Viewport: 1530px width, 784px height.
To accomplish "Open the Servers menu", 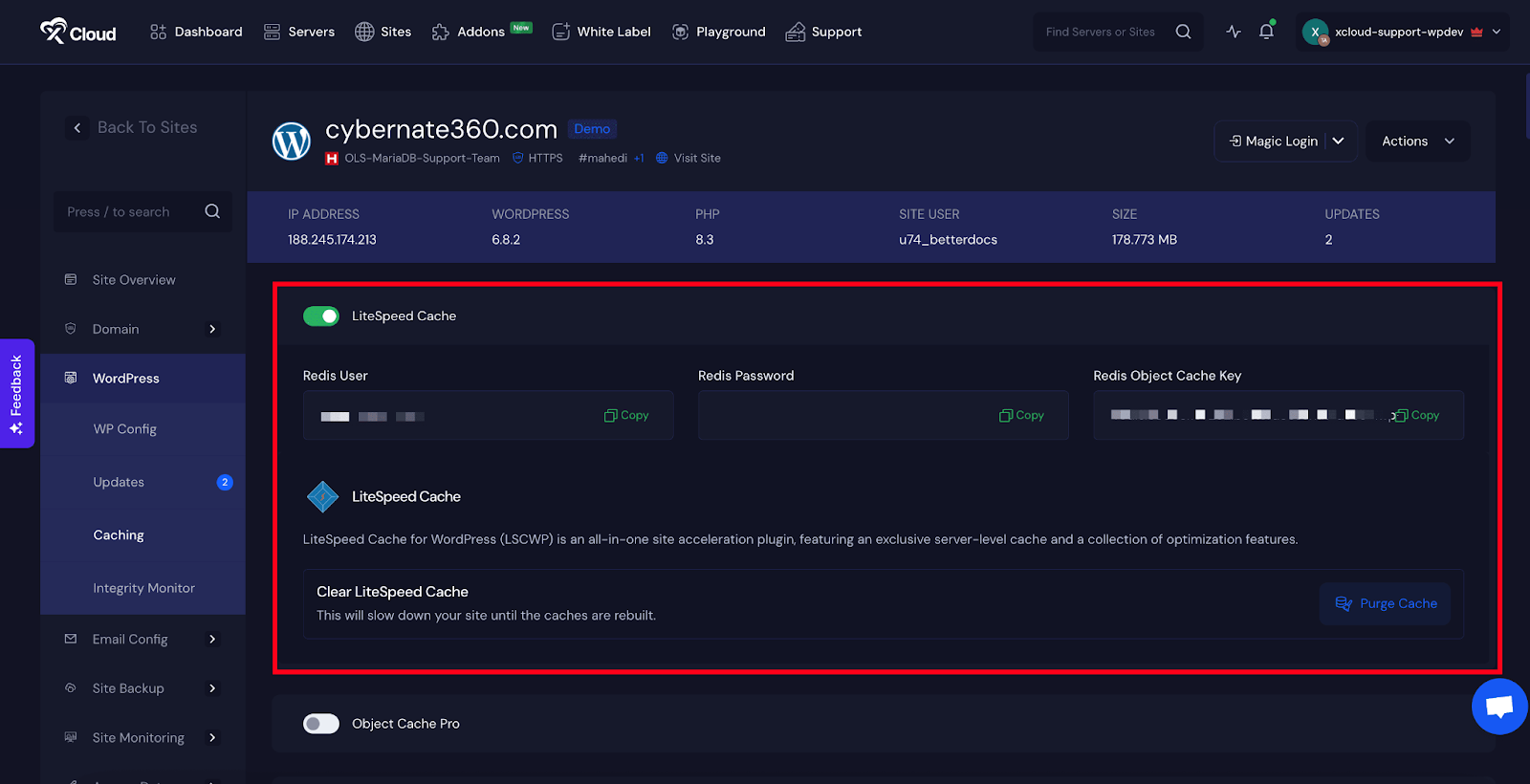I will [x=299, y=32].
